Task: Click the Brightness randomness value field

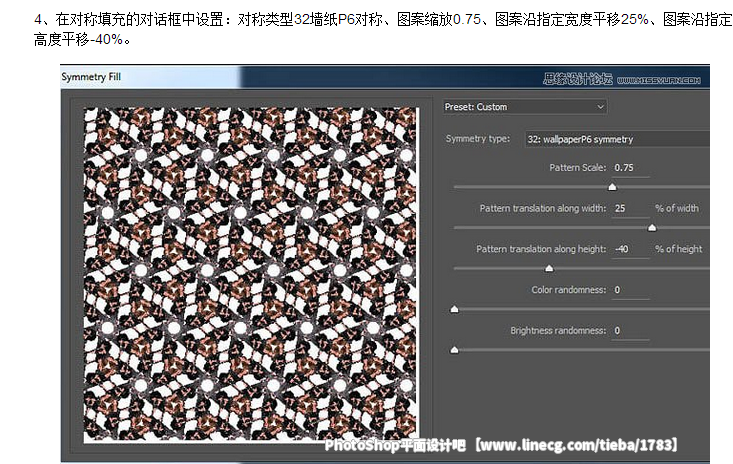Action: 631,331
